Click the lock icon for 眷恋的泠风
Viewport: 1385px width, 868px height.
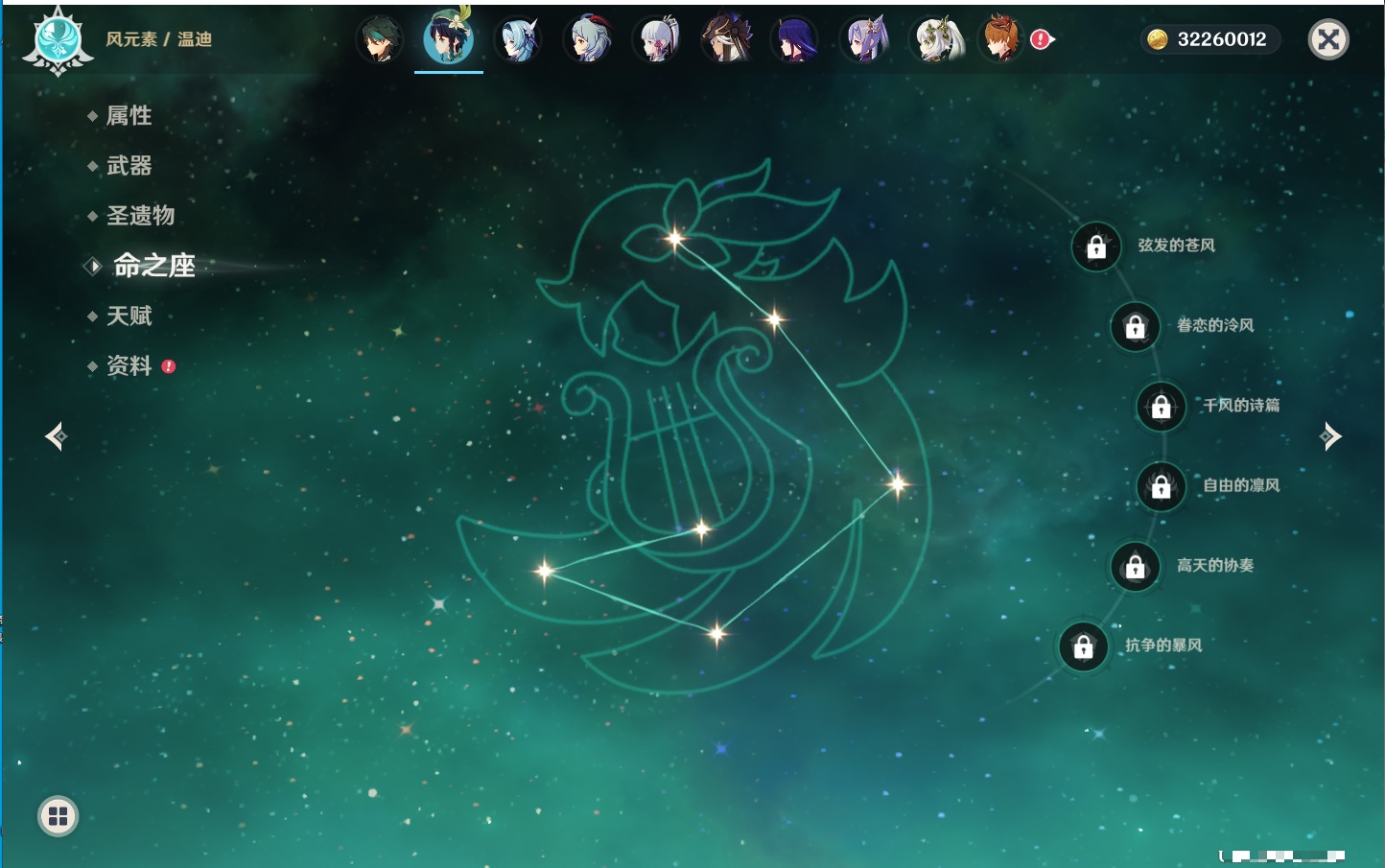click(x=1136, y=326)
